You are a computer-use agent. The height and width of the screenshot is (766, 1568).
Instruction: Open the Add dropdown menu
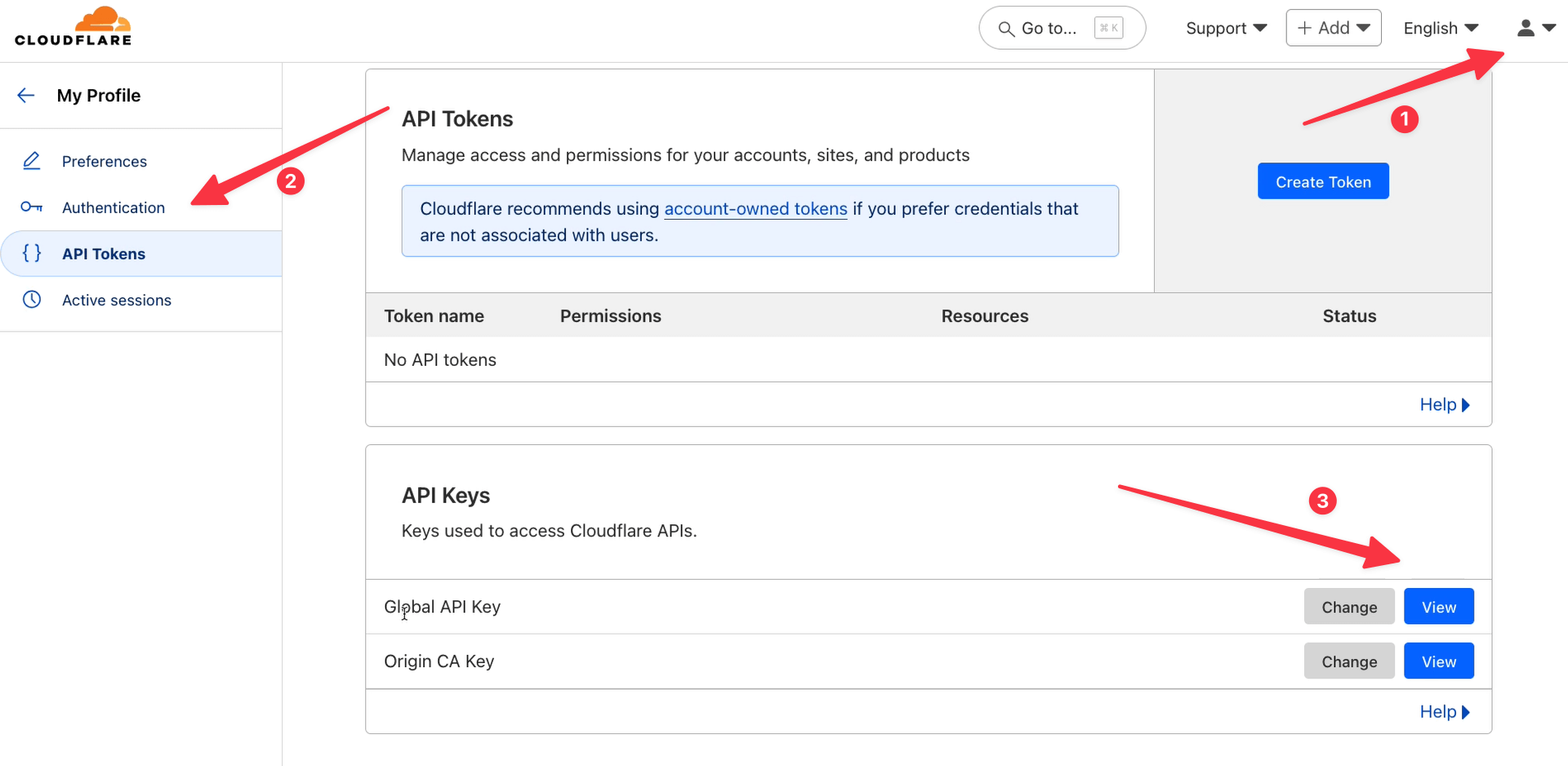[1333, 28]
